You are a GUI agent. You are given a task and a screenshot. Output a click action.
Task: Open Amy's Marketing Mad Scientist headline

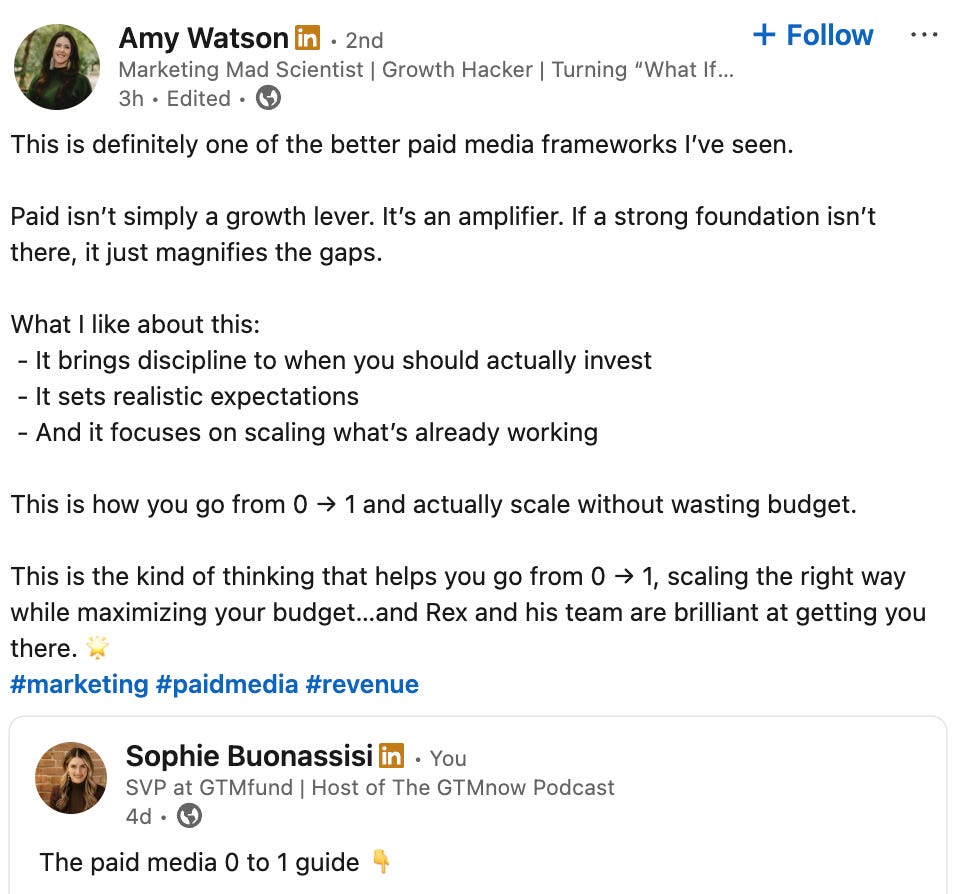click(x=426, y=70)
